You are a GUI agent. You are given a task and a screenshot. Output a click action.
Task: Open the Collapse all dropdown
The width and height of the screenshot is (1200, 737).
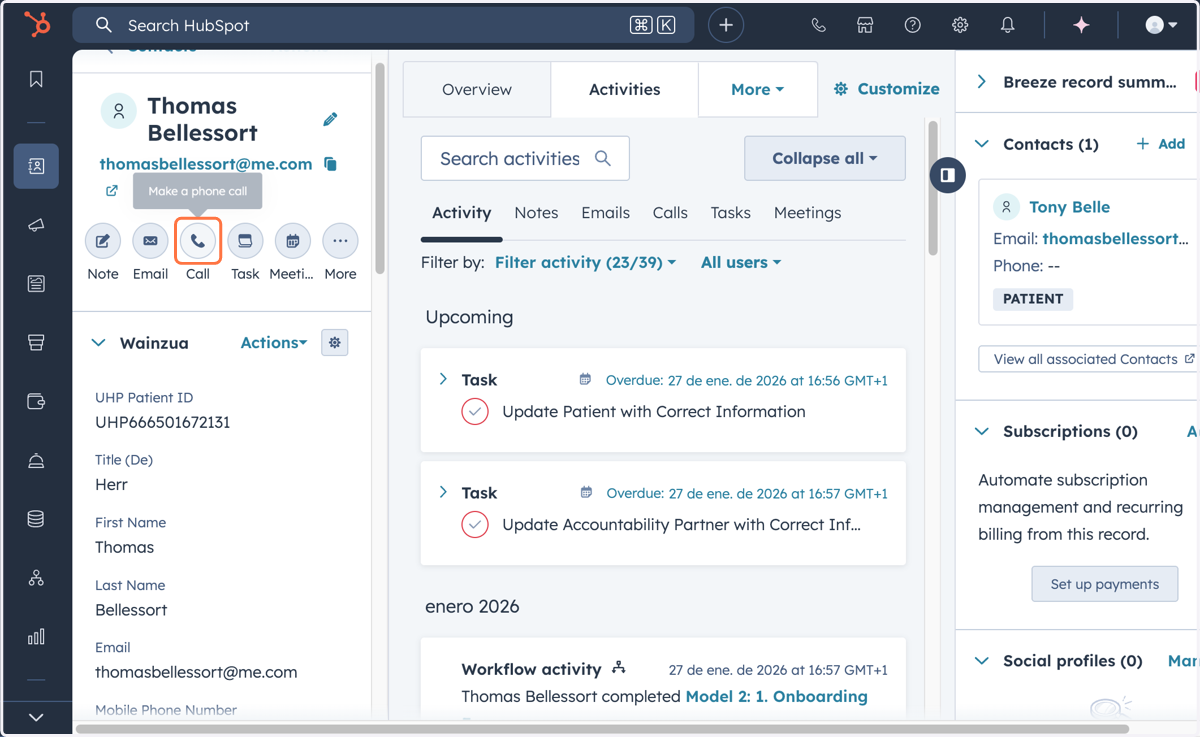coord(825,158)
